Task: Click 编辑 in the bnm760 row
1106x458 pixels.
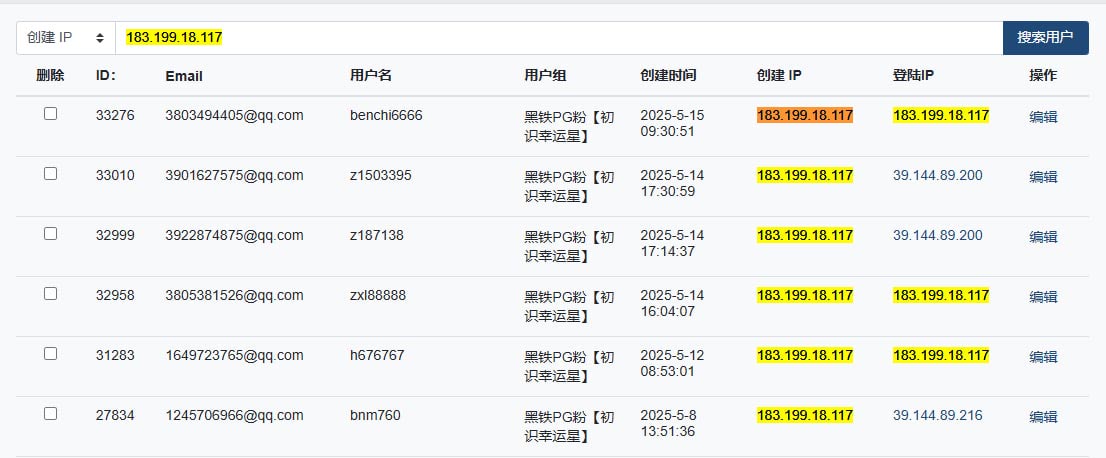Action: coord(1043,417)
